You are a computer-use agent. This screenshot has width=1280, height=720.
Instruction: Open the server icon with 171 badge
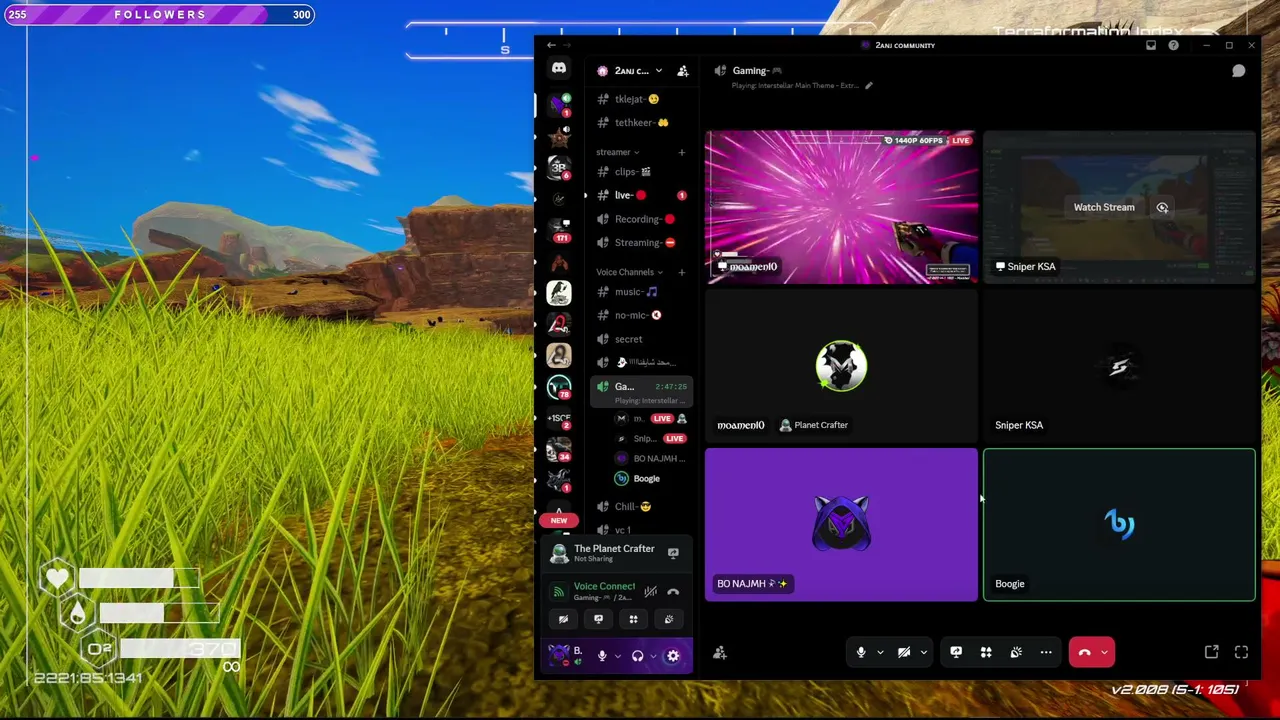point(559,229)
